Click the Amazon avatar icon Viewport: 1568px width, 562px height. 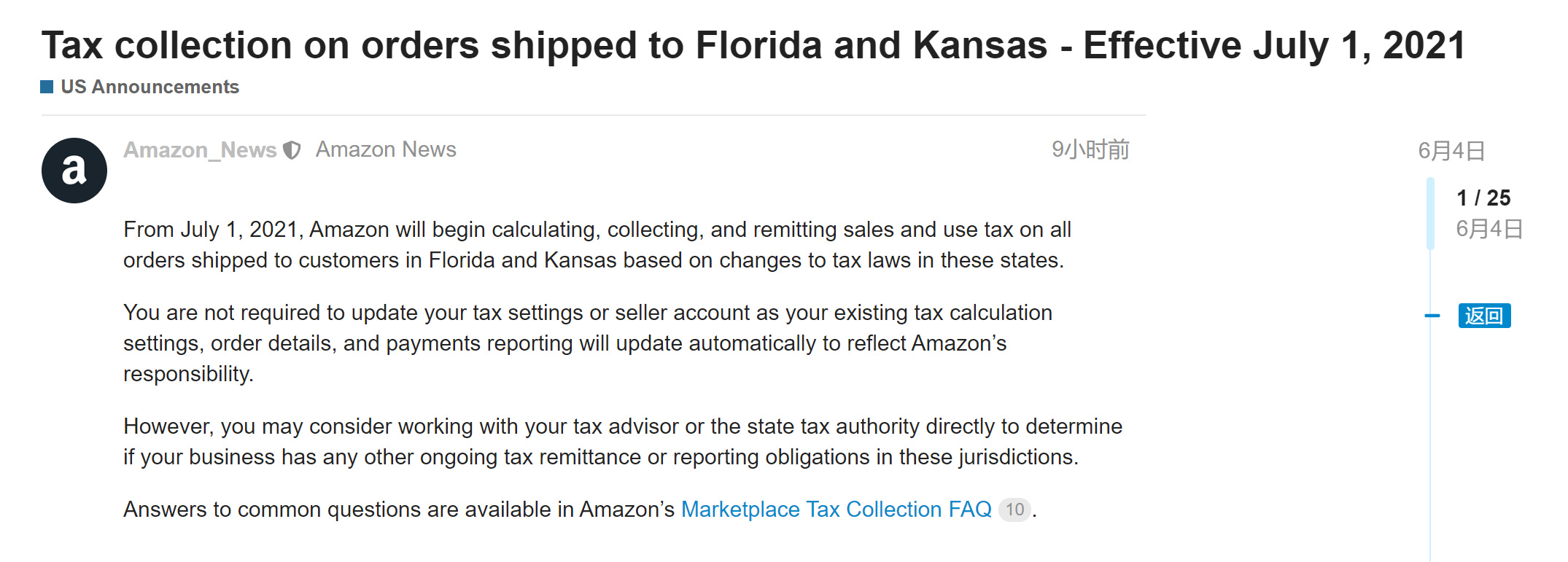[x=74, y=171]
